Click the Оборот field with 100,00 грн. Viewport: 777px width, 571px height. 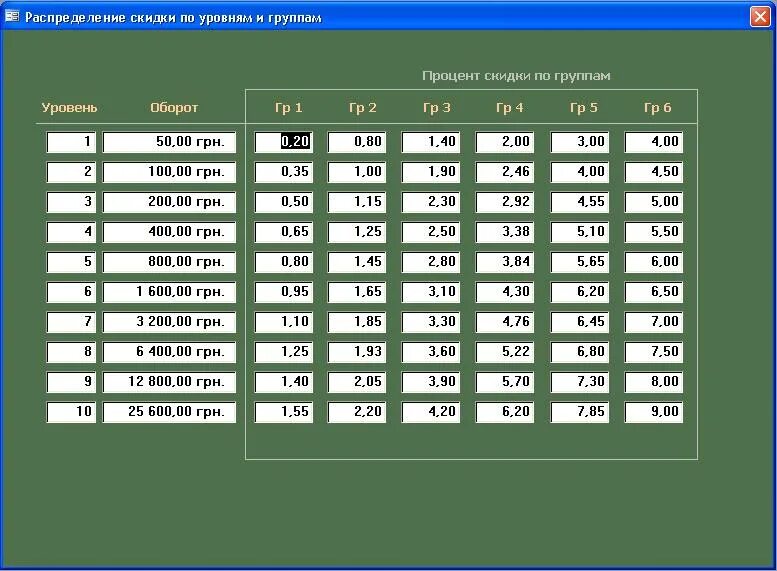pos(169,172)
